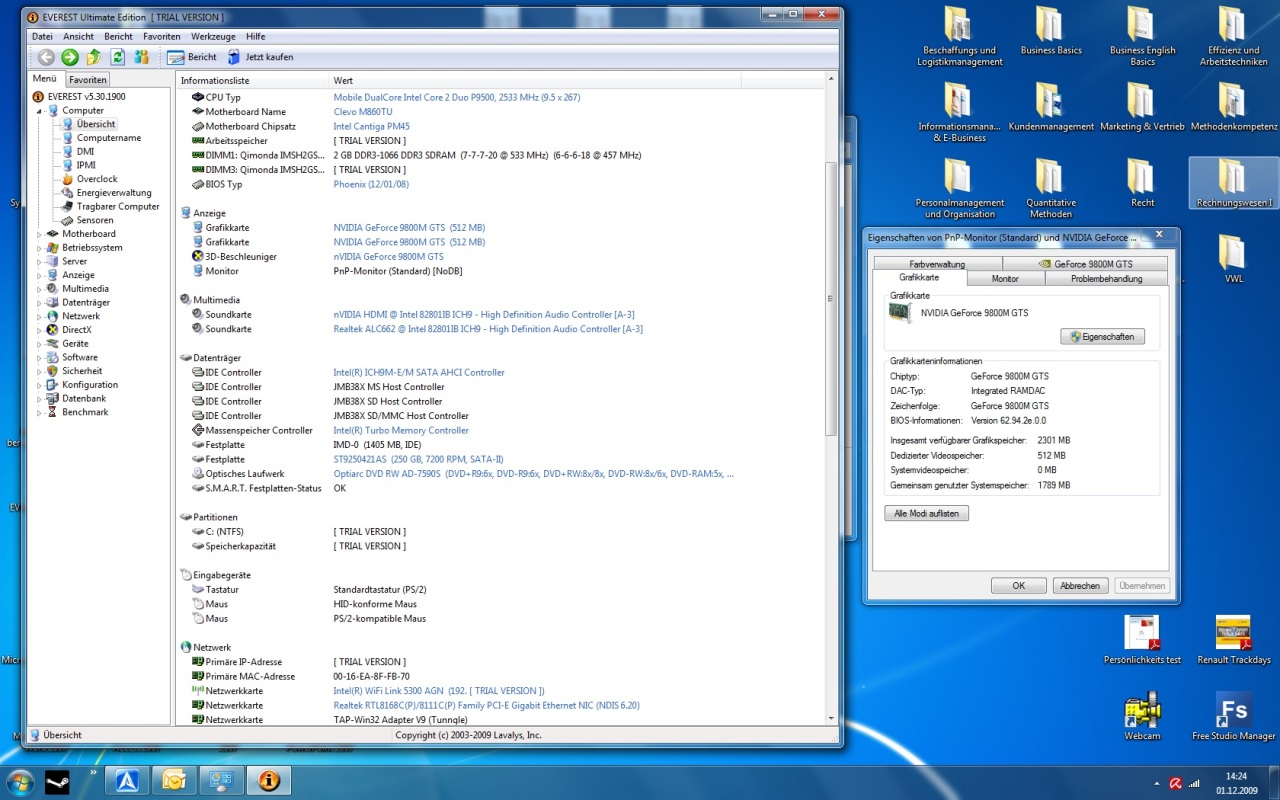Select Tragbarer Computer tree item
The height and width of the screenshot is (800, 1280).
click(118, 207)
